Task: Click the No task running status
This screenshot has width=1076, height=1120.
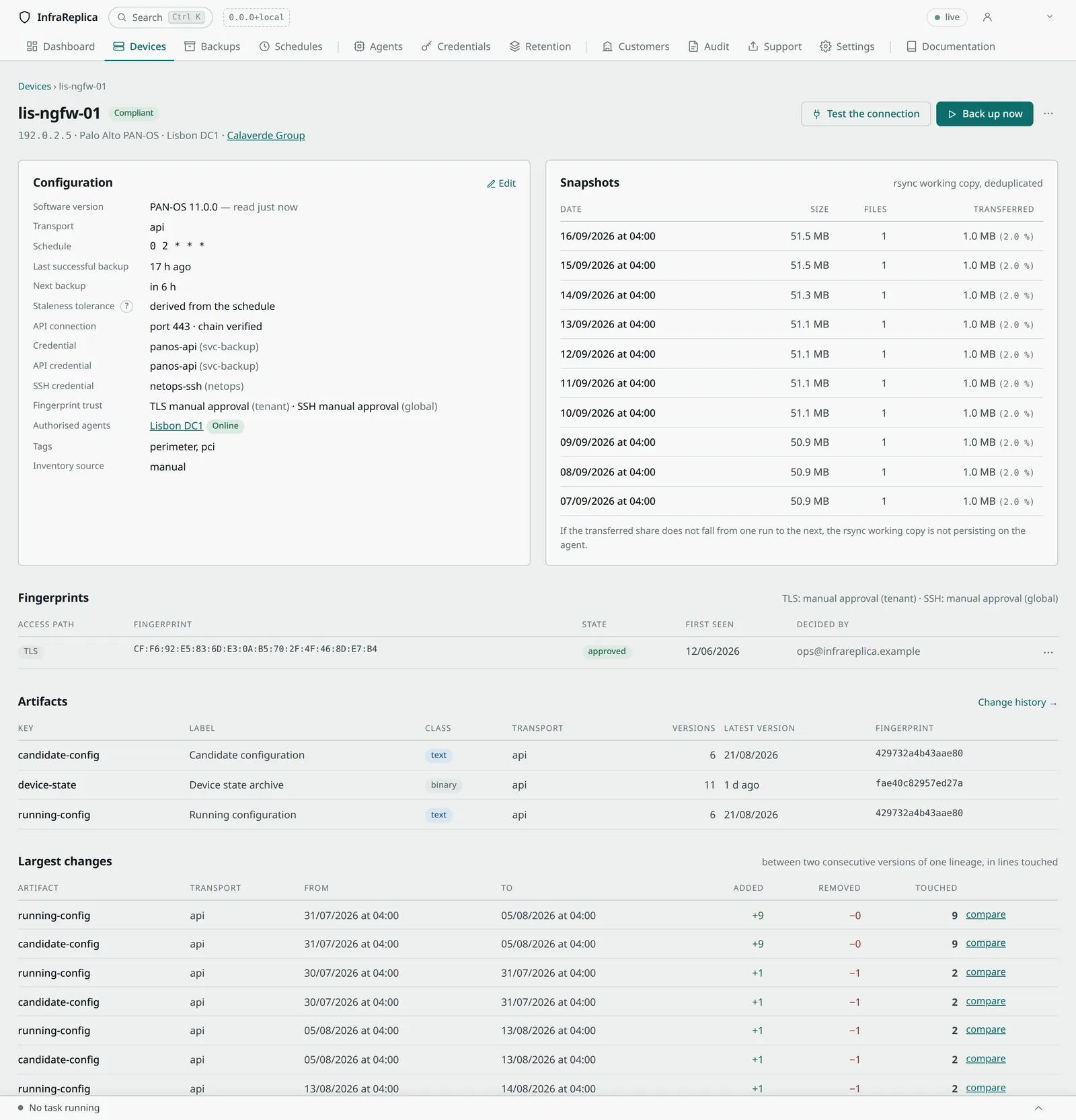Action: coord(59,1108)
